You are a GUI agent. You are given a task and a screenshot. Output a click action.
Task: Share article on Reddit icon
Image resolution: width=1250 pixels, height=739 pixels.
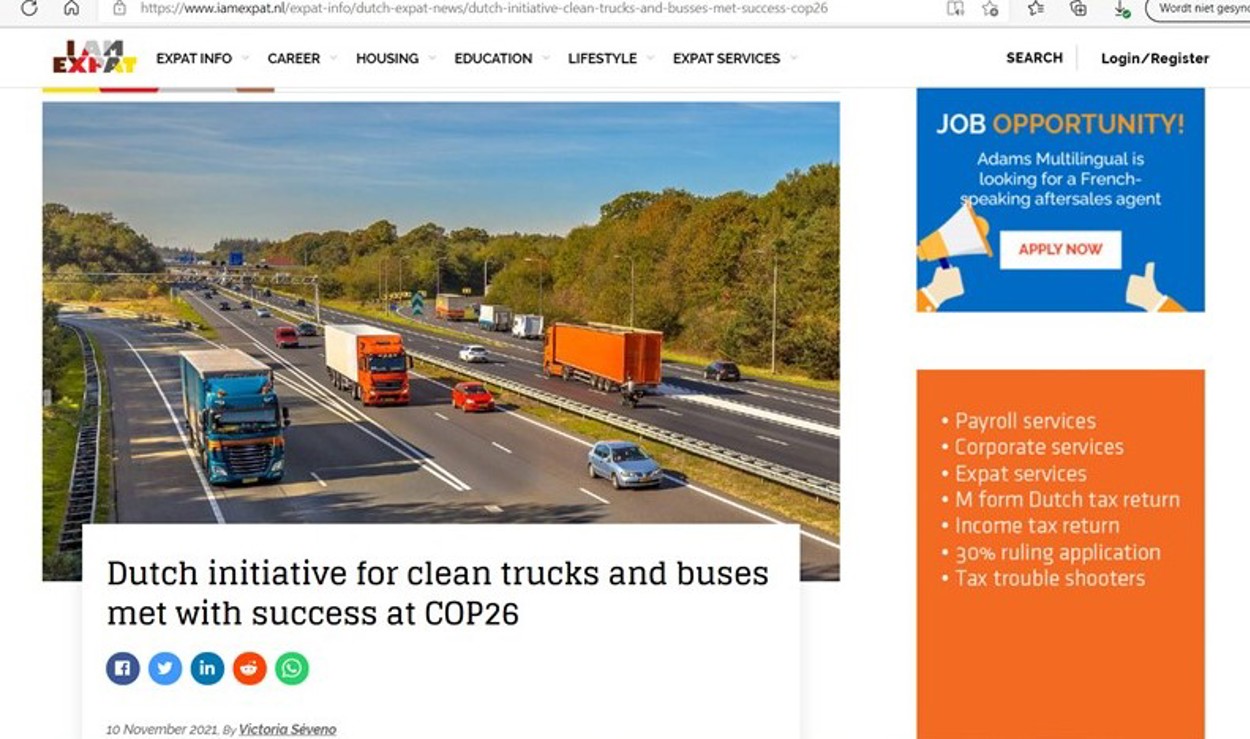249,668
